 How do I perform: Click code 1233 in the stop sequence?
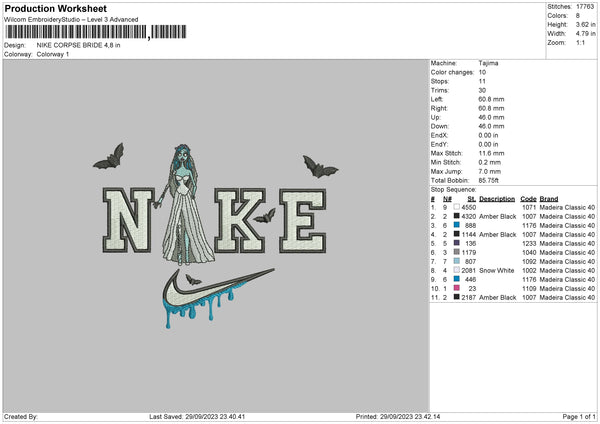point(529,243)
